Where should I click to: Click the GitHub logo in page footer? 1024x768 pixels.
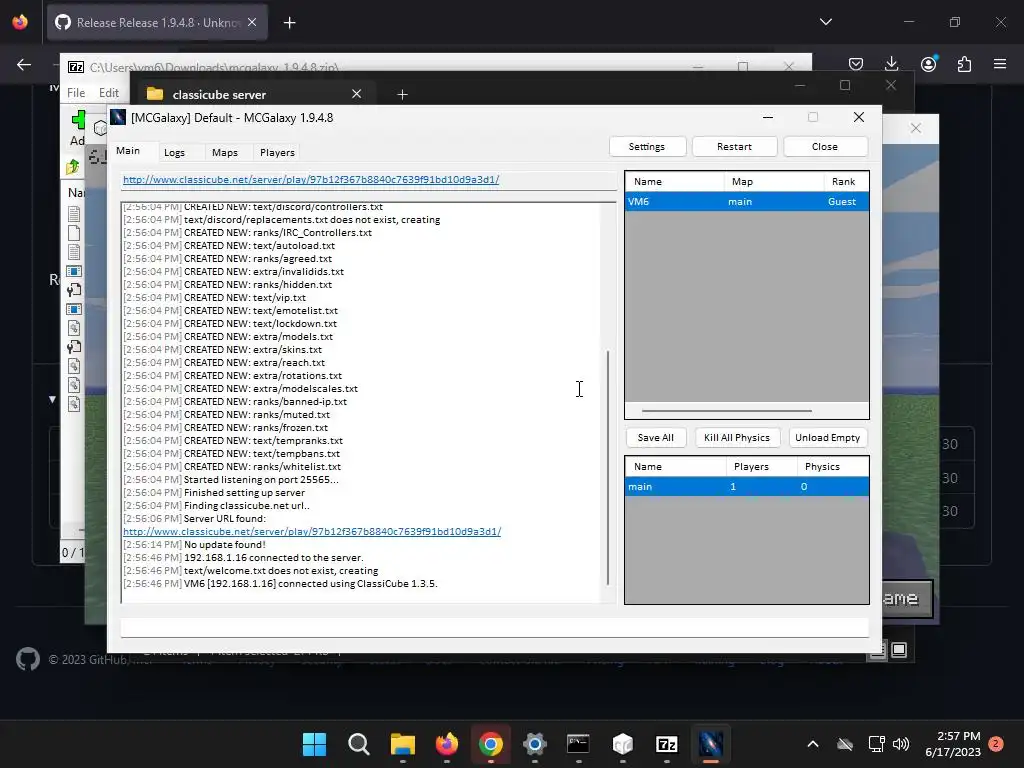click(28, 660)
